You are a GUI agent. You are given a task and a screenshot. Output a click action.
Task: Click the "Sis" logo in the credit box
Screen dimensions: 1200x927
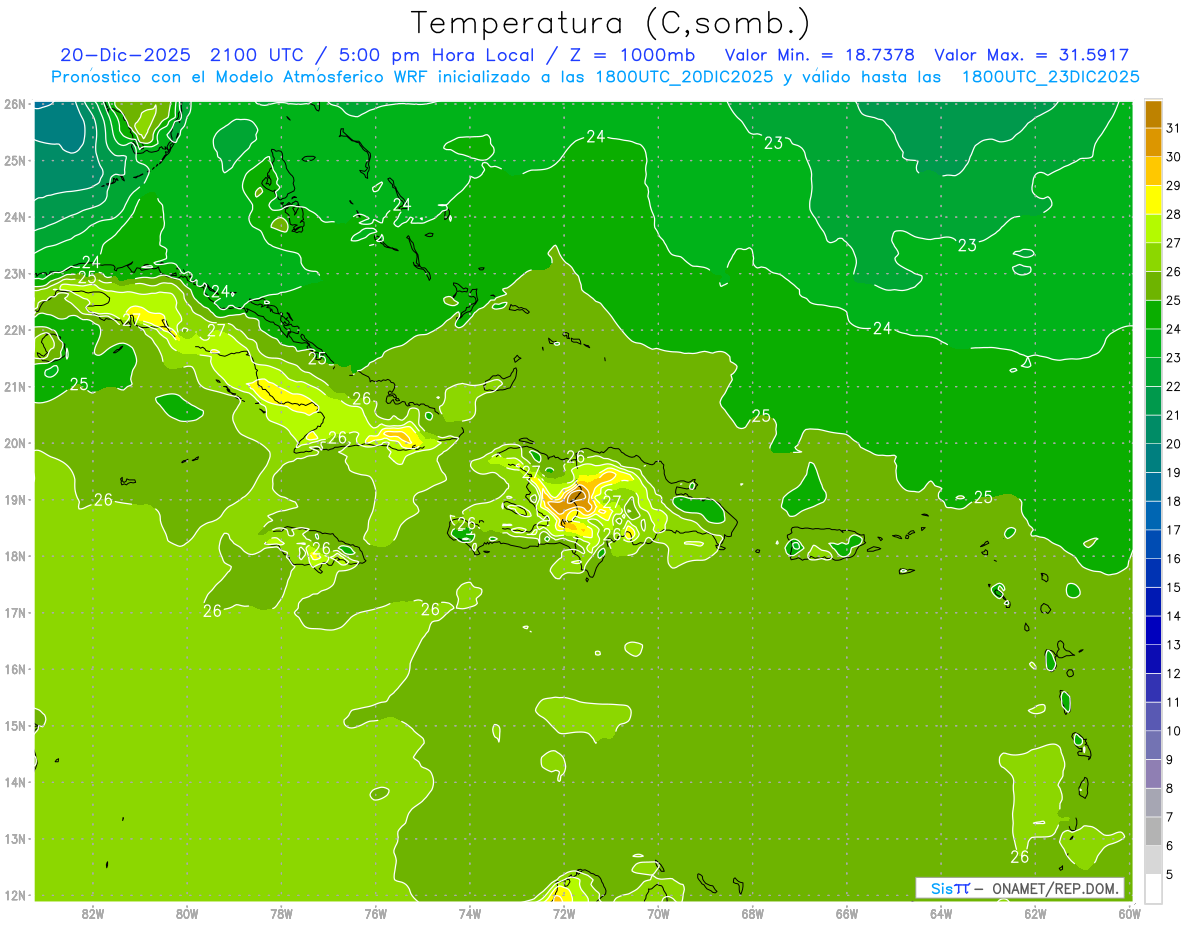[x=941, y=888]
